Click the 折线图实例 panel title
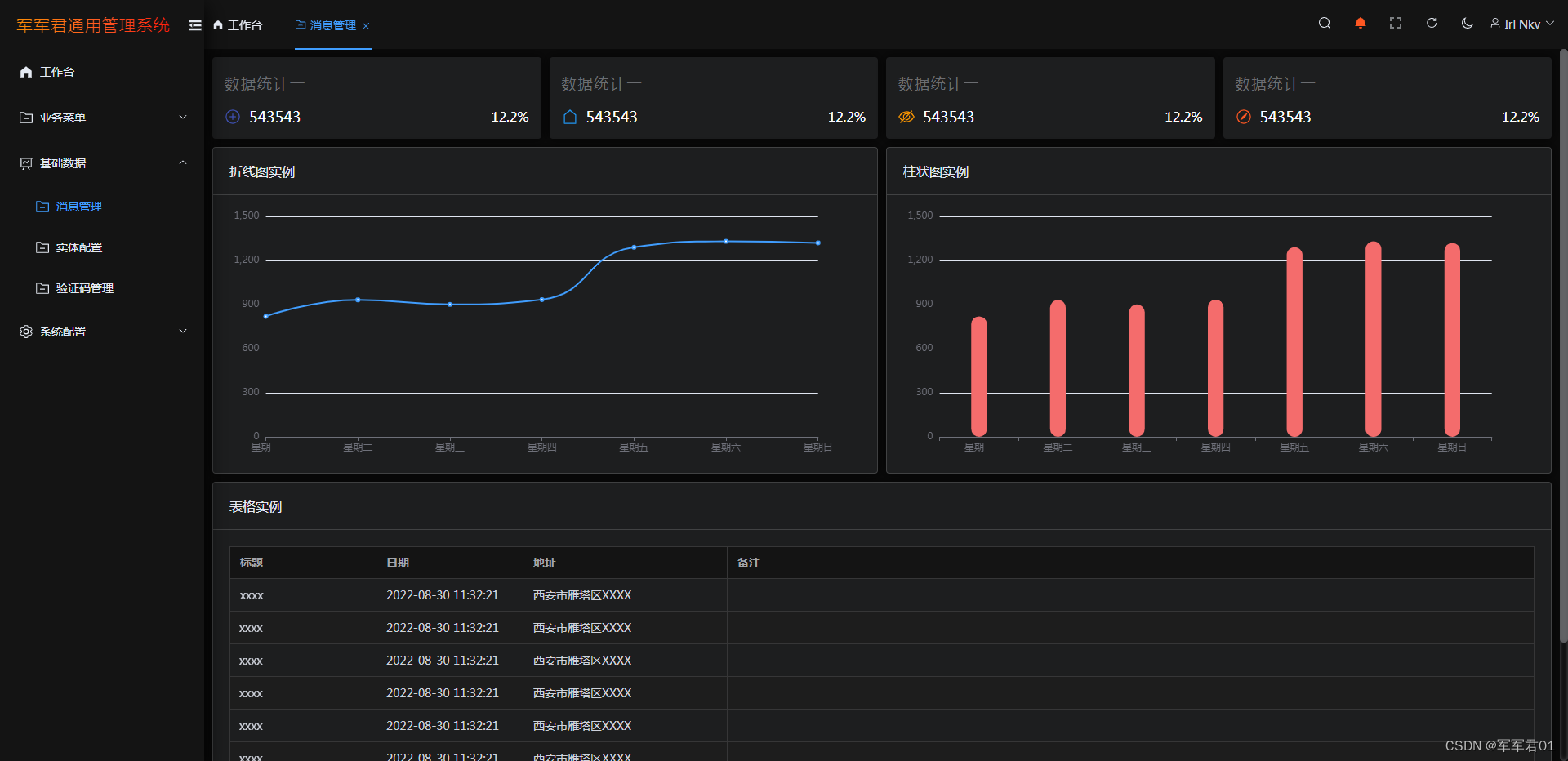This screenshot has height=761, width=1568. coord(262,171)
